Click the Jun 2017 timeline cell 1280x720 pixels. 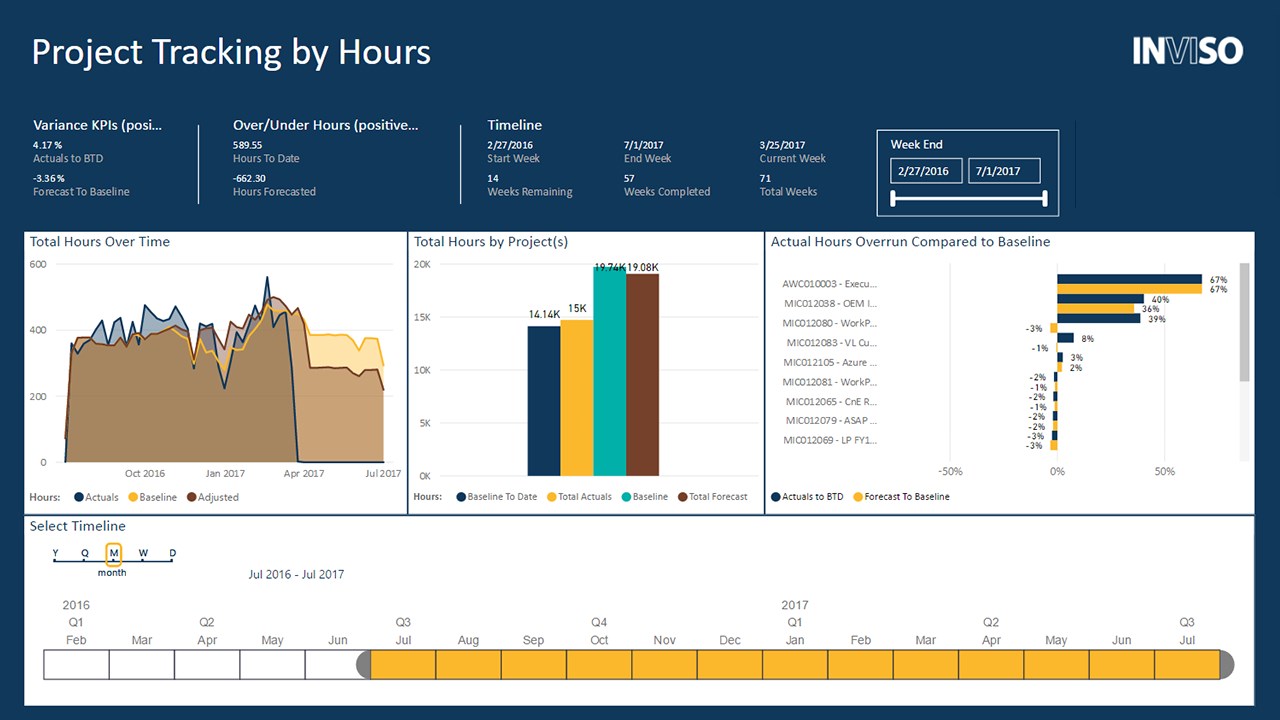(1122, 664)
